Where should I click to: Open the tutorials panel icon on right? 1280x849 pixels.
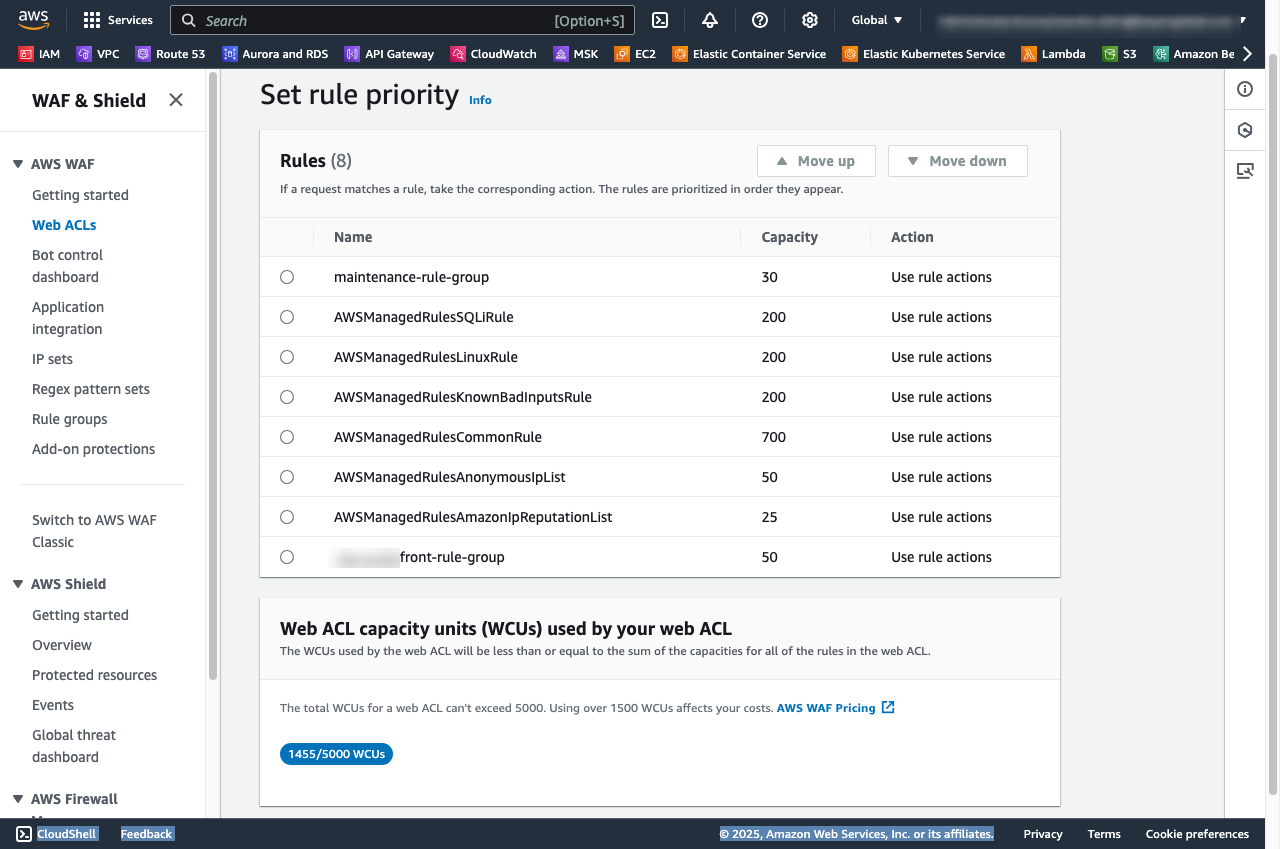point(1245,171)
